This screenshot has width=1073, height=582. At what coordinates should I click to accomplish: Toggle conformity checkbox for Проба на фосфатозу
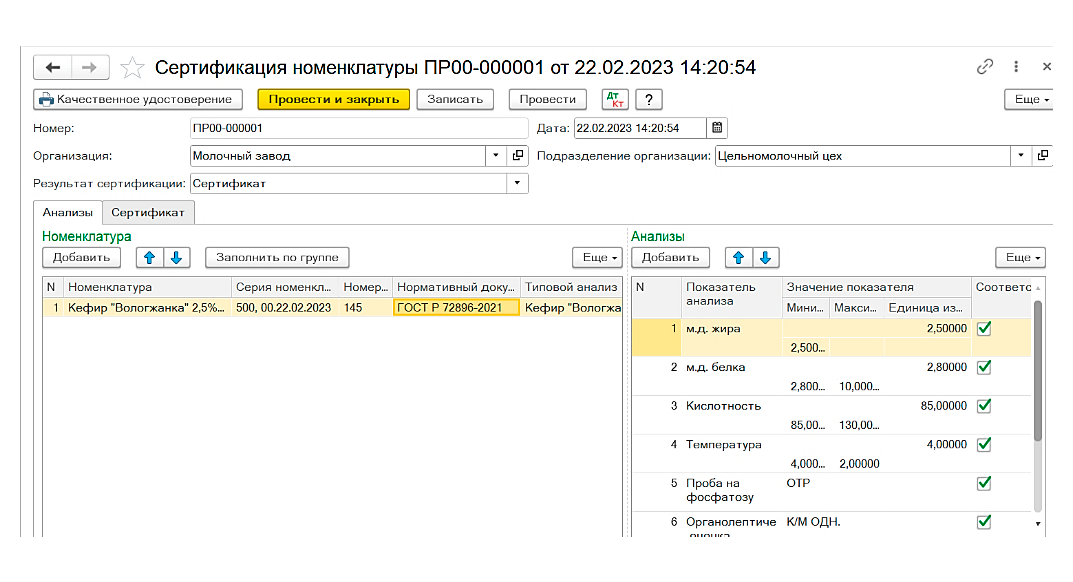coord(984,483)
